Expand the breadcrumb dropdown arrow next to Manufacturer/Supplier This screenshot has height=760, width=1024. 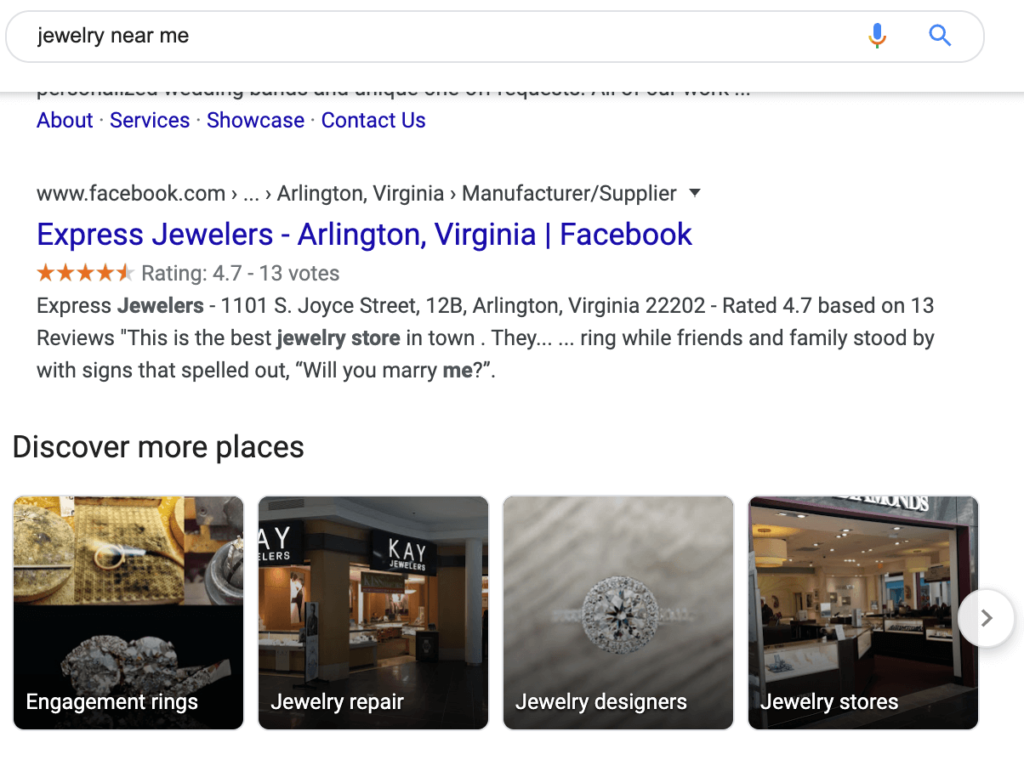pos(695,193)
